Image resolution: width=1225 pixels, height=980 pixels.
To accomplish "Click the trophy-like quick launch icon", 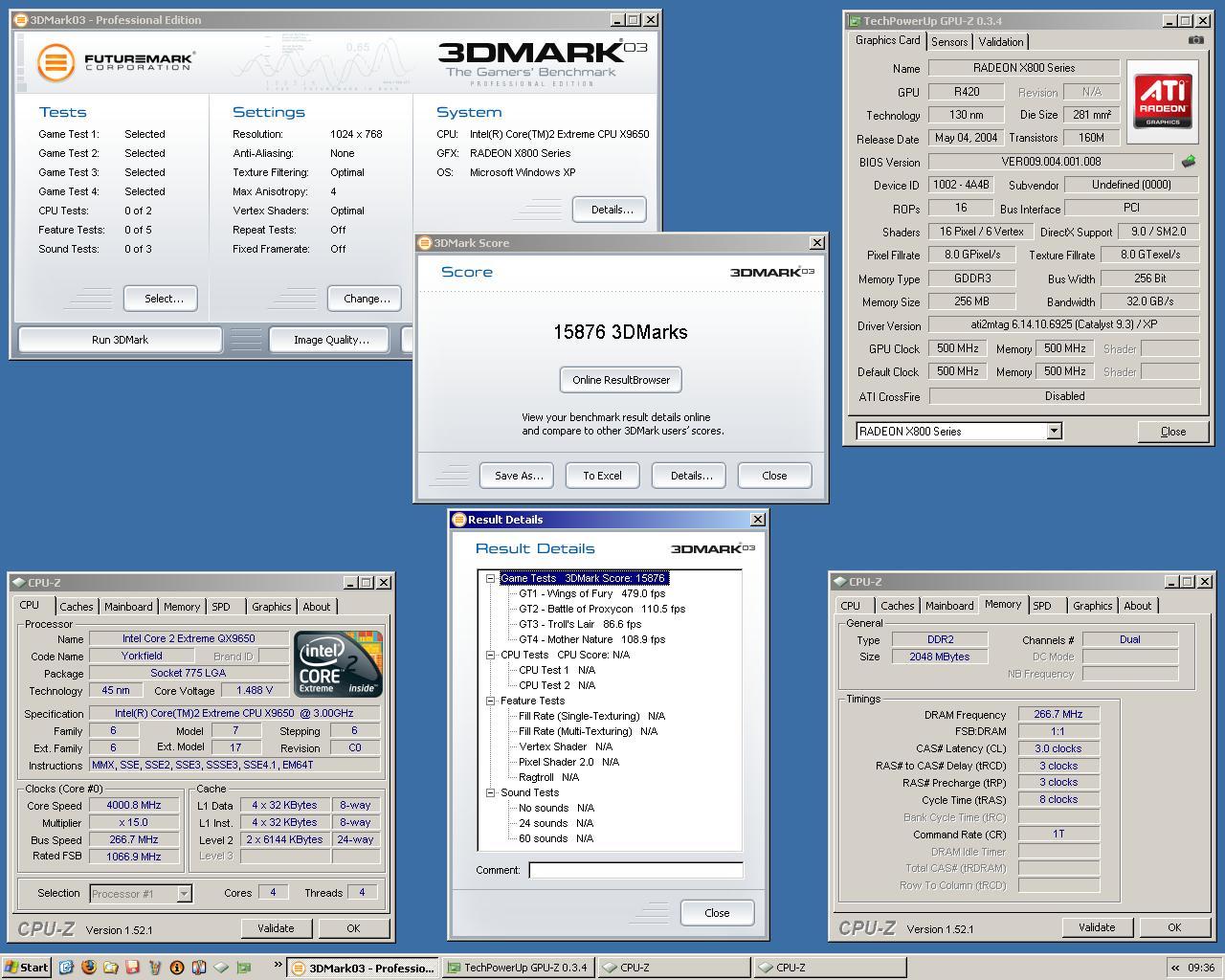I will [x=155, y=968].
